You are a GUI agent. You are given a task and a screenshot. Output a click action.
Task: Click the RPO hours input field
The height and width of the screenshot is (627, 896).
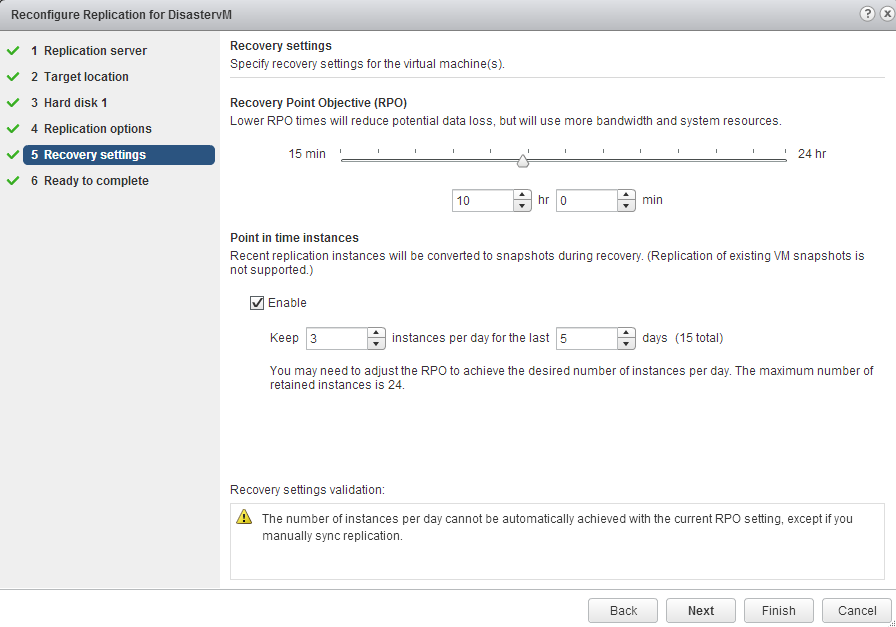[x=482, y=200]
